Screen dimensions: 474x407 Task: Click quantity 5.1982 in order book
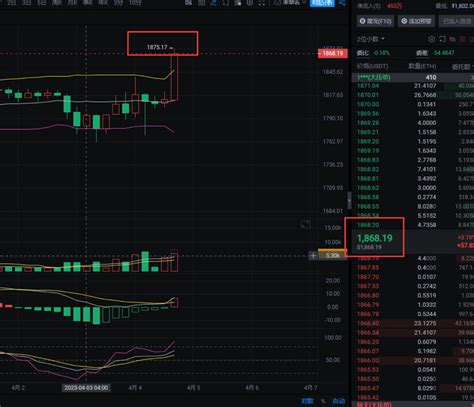pyautogui.click(x=427, y=351)
